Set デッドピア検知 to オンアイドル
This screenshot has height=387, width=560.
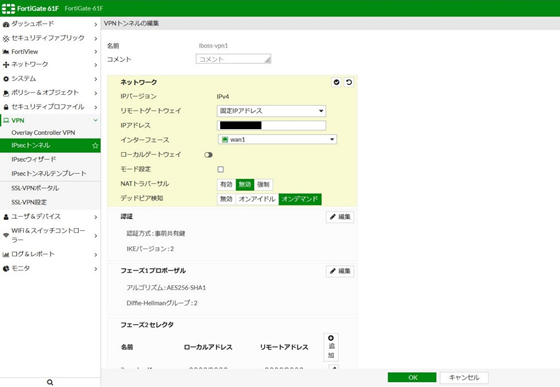point(257,199)
